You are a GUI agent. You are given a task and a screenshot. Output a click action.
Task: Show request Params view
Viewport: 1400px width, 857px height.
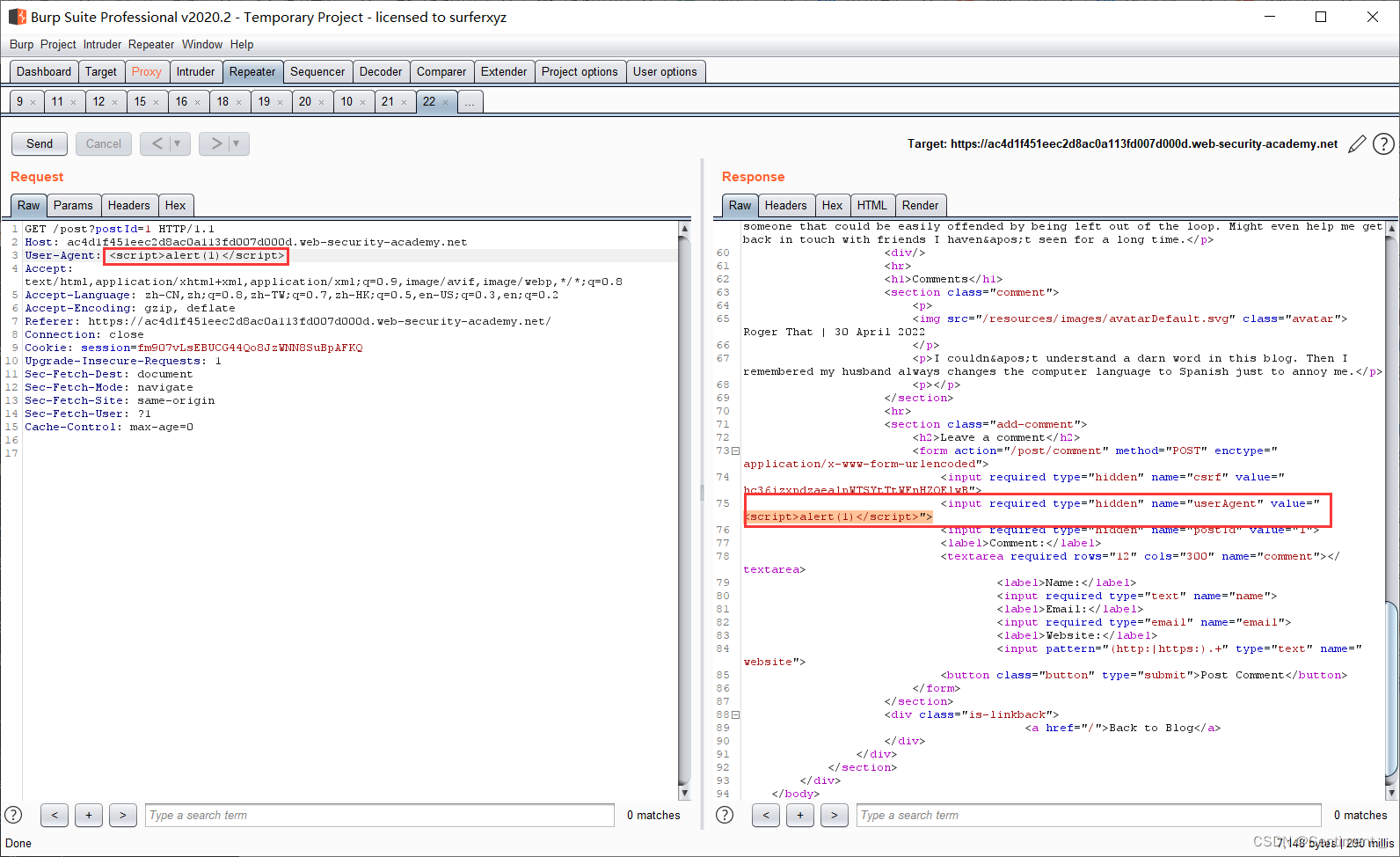[73, 205]
